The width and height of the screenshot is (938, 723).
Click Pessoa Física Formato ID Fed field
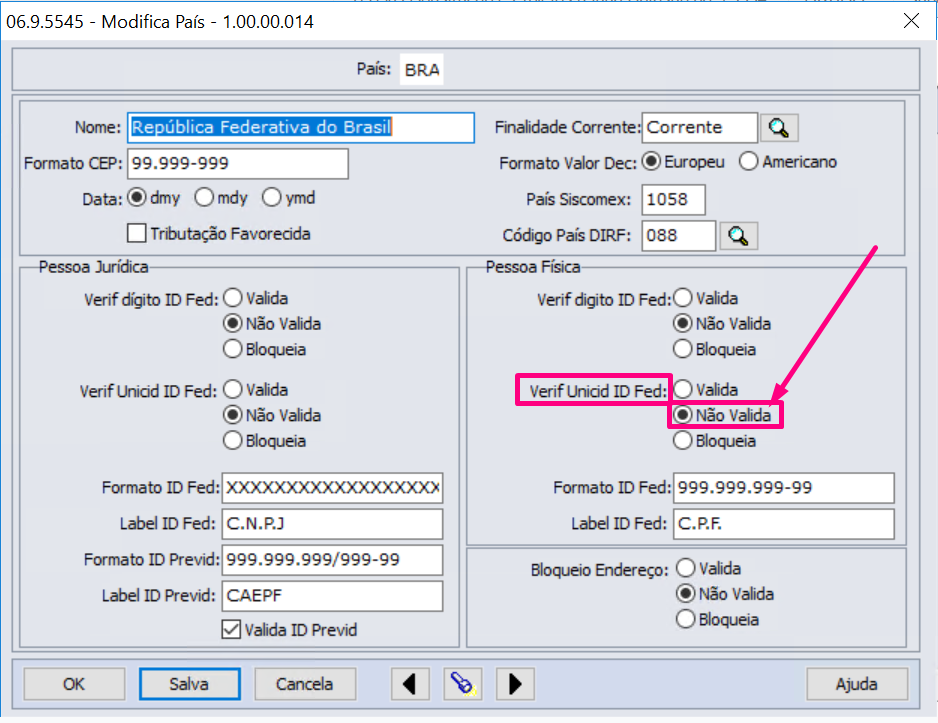tap(784, 488)
